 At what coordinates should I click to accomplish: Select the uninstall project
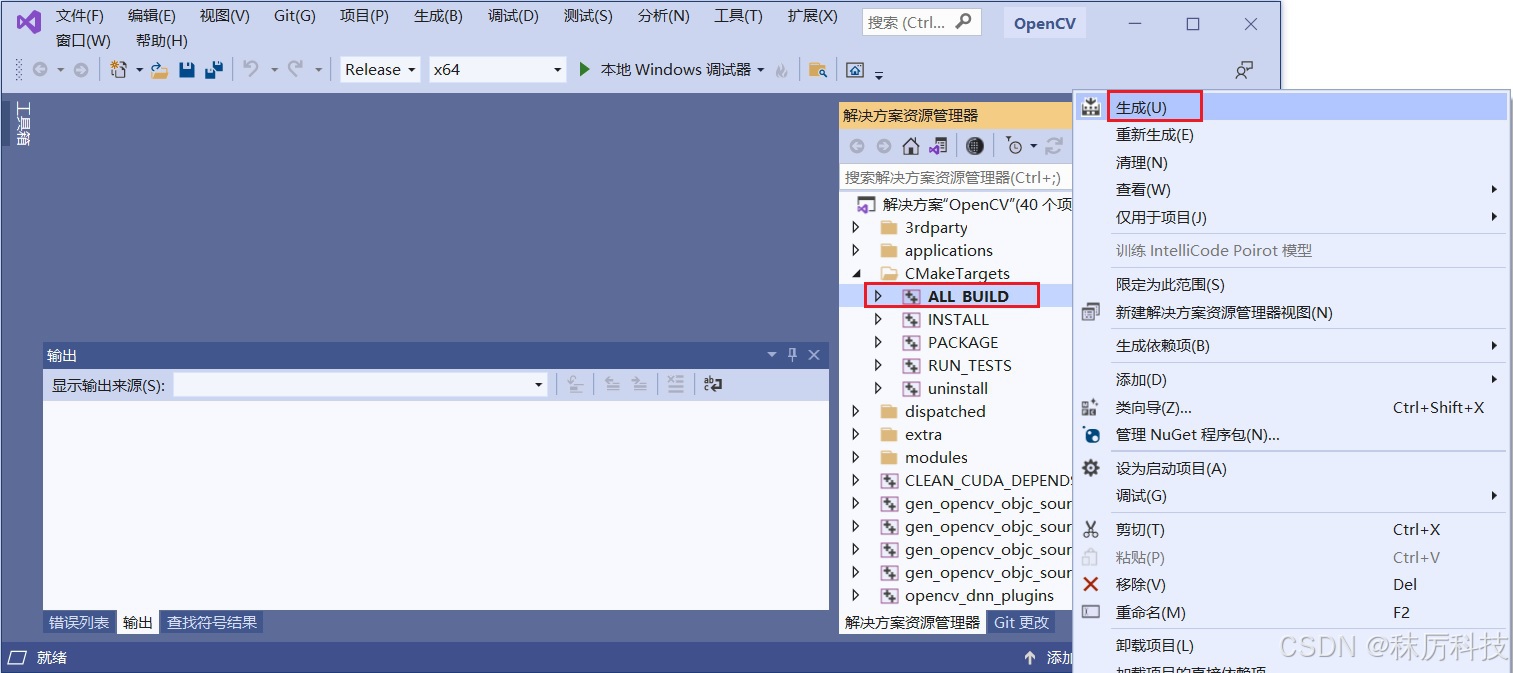957,388
